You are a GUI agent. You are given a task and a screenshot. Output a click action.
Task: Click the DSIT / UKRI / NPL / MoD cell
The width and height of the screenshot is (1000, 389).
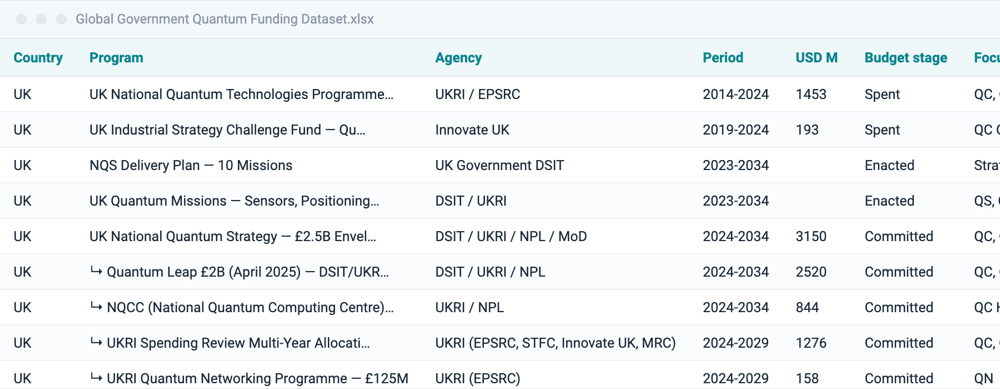click(511, 237)
